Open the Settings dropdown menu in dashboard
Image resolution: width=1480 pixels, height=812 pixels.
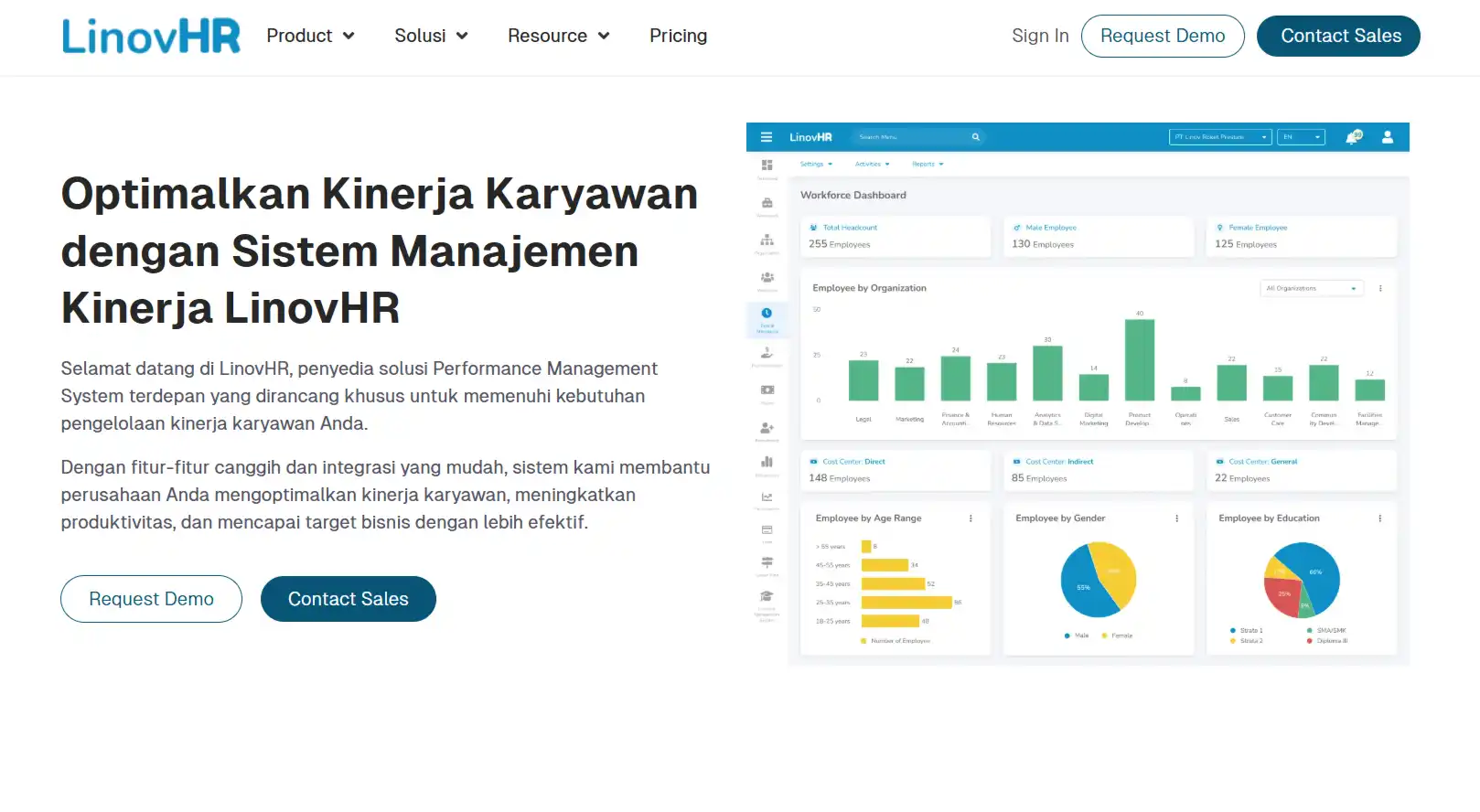(x=816, y=165)
